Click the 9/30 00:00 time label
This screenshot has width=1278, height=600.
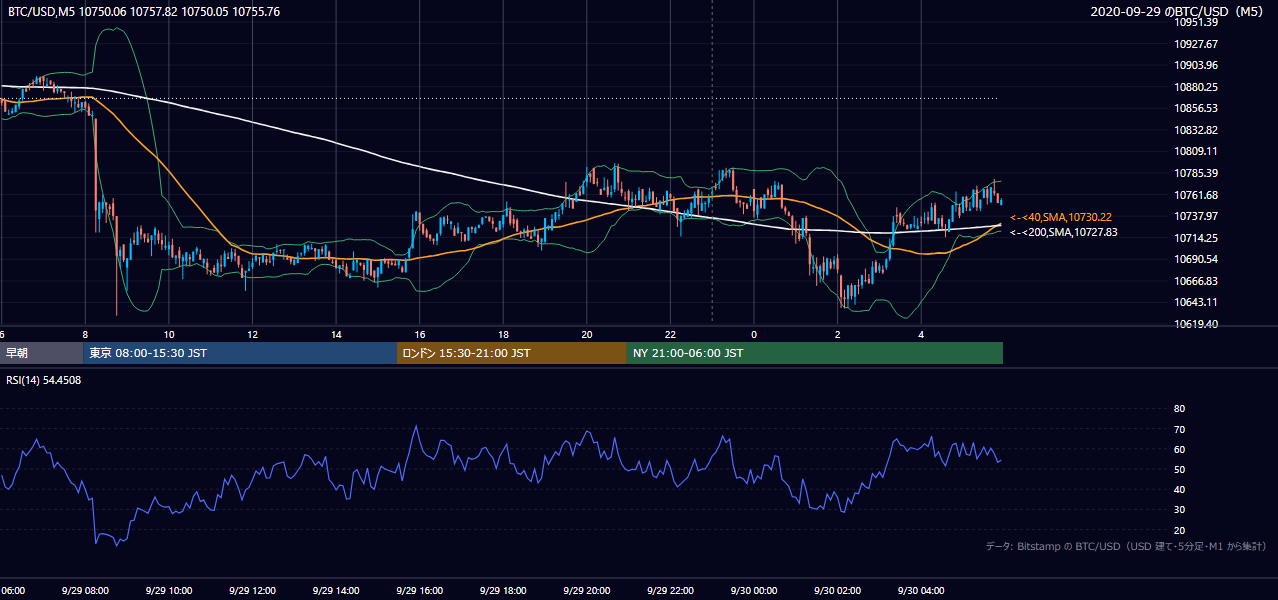click(x=753, y=591)
